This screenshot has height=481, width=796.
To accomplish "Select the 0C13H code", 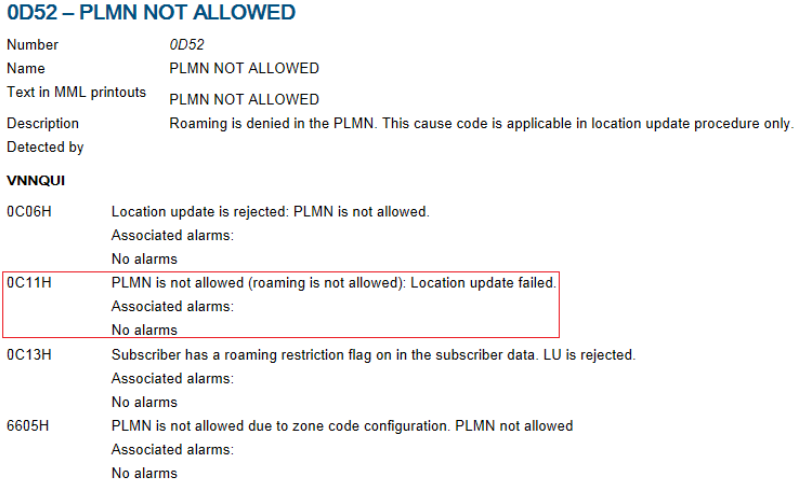I will (29, 355).
